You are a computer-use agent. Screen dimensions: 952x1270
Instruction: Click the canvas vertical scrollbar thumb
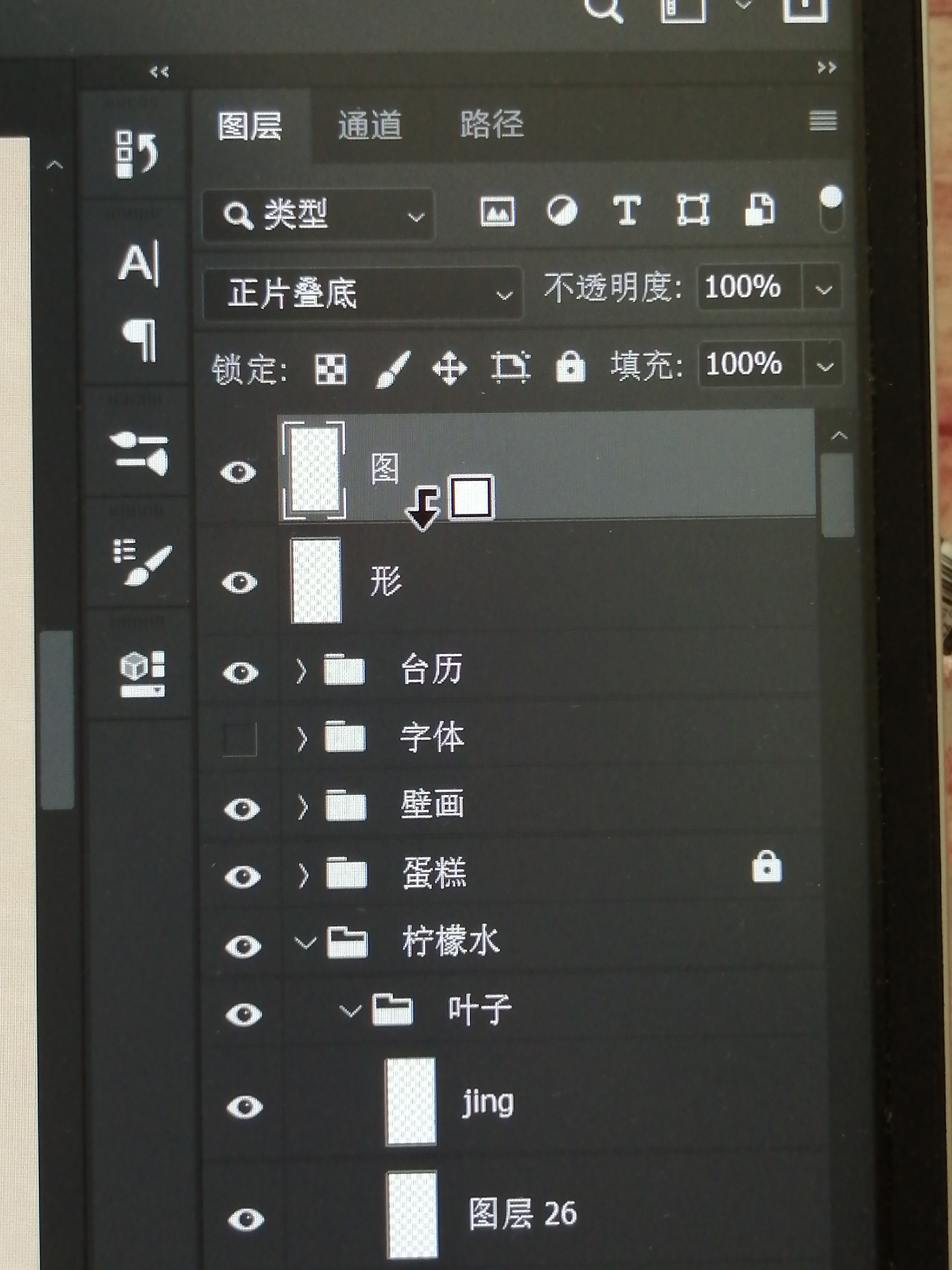point(57,720)
